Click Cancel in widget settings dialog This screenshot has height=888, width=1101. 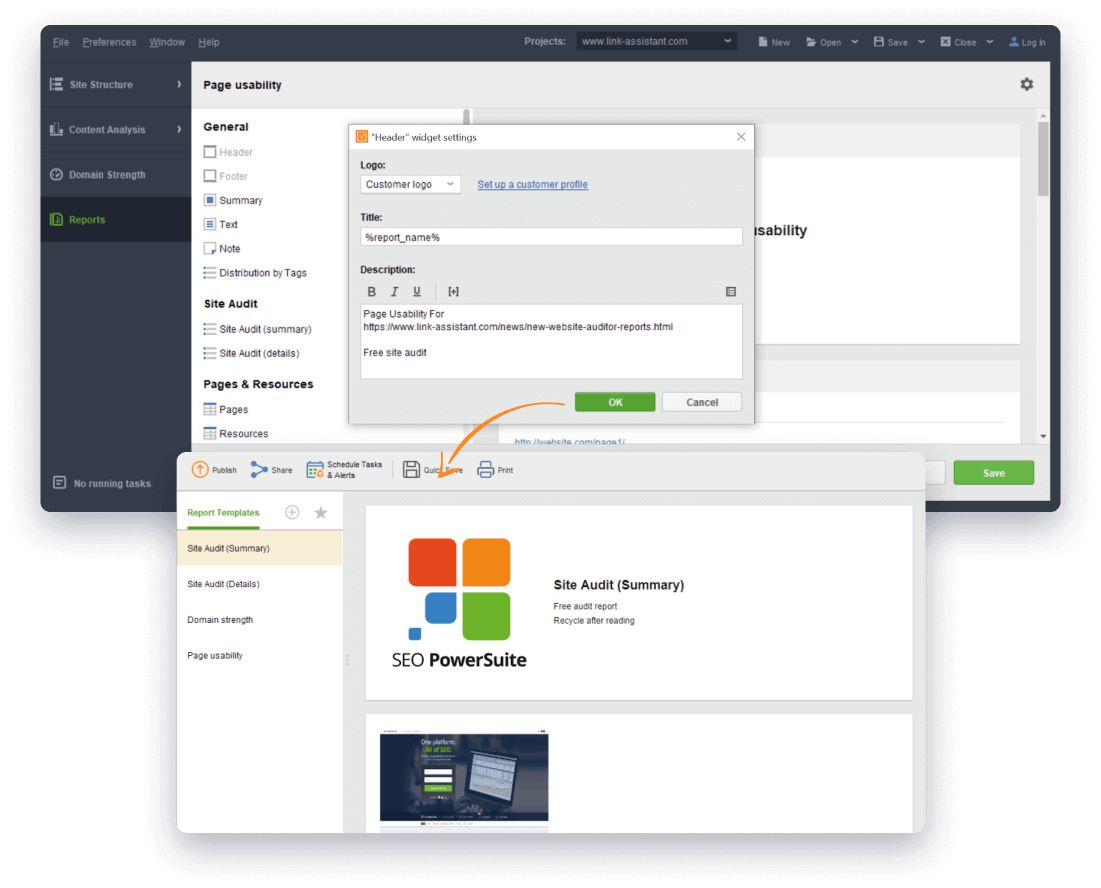pyautogui.click(x=701, y=402)
